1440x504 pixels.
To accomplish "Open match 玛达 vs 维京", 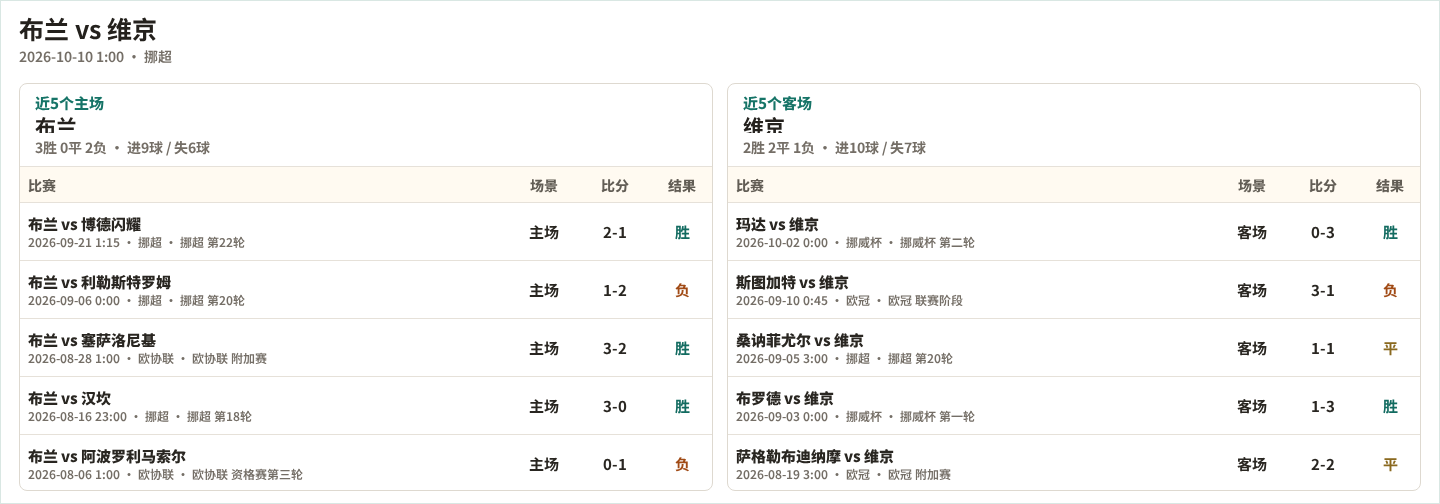I will tap(777, 224).
